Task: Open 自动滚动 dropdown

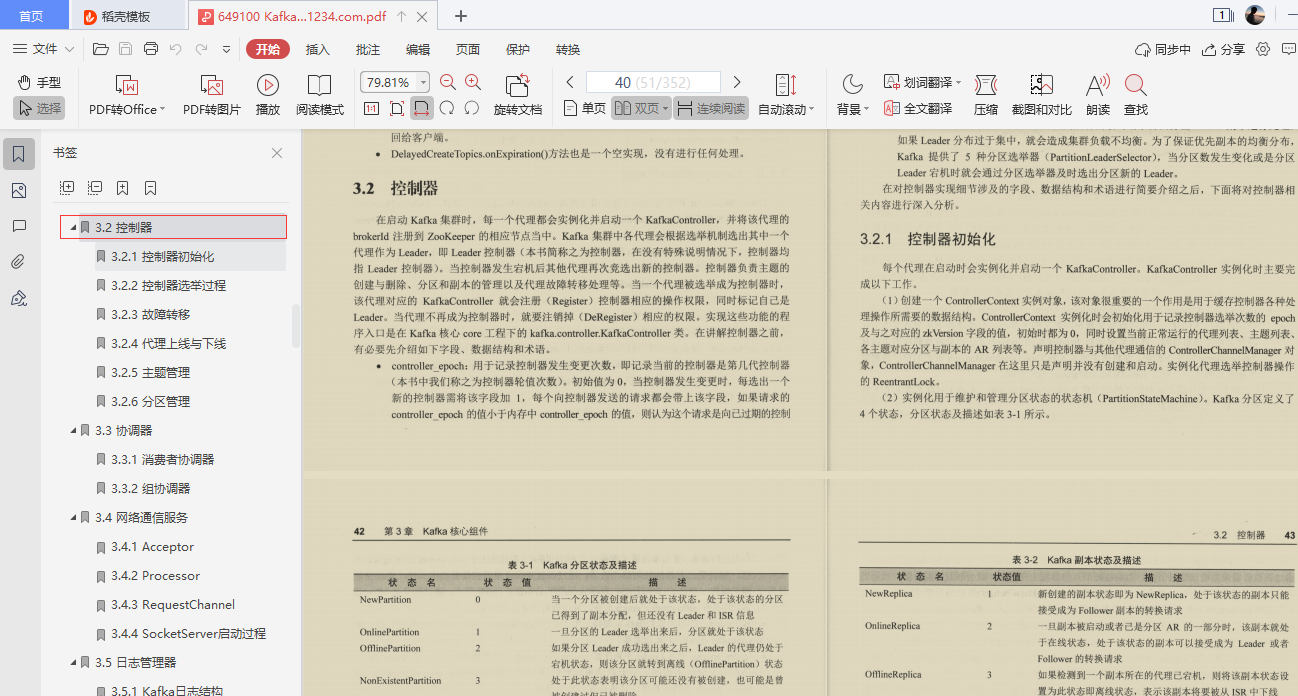Action: 786,109
